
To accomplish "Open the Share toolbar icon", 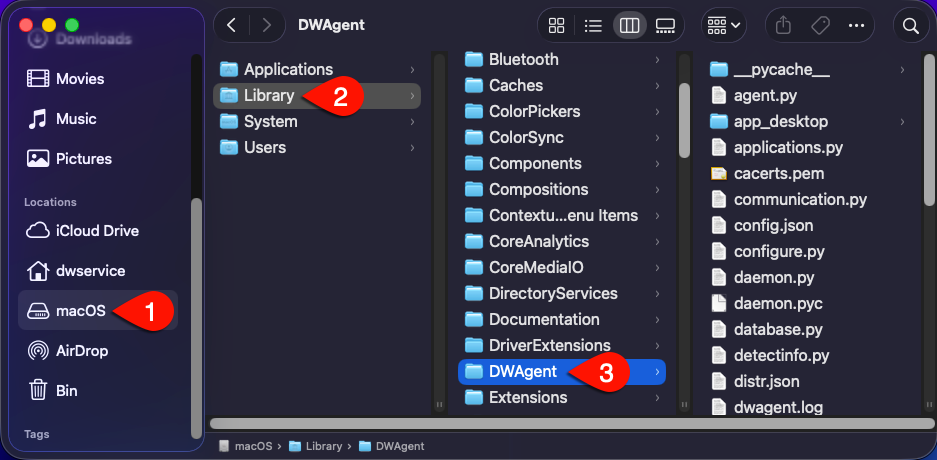I will [783, 25].
